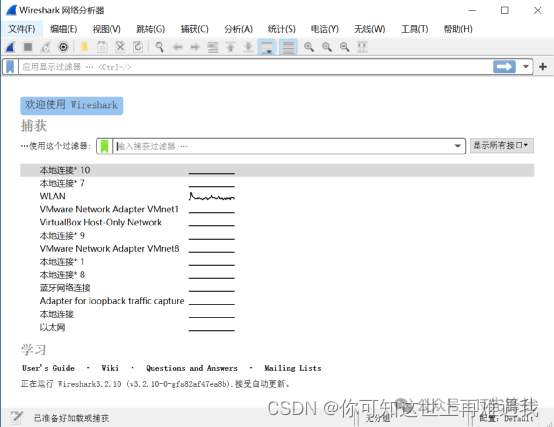Start capture with the shark fin icon
The image size is (554, 427).
(x=10, y=47)
